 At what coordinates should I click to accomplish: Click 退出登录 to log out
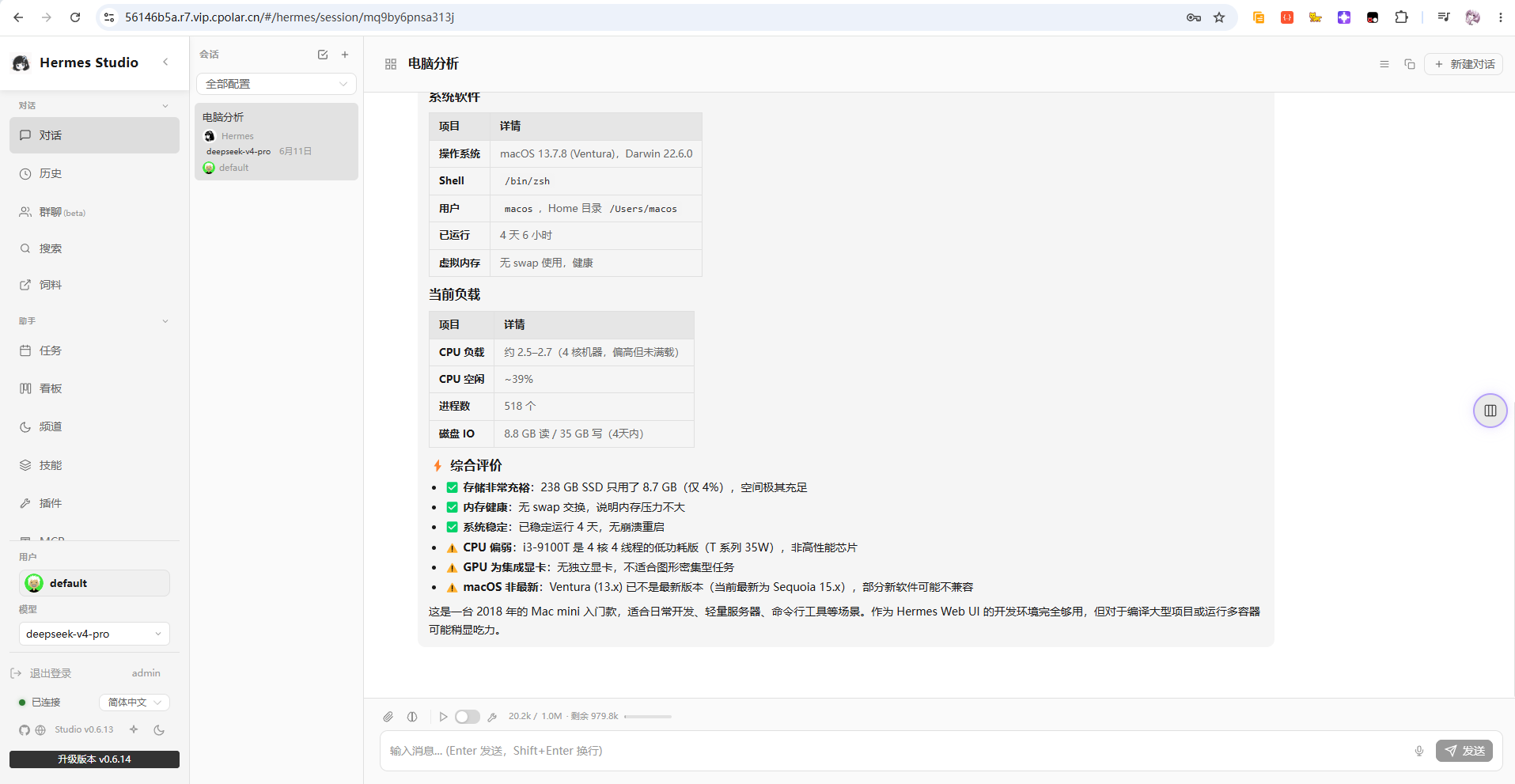coord(43,673)
